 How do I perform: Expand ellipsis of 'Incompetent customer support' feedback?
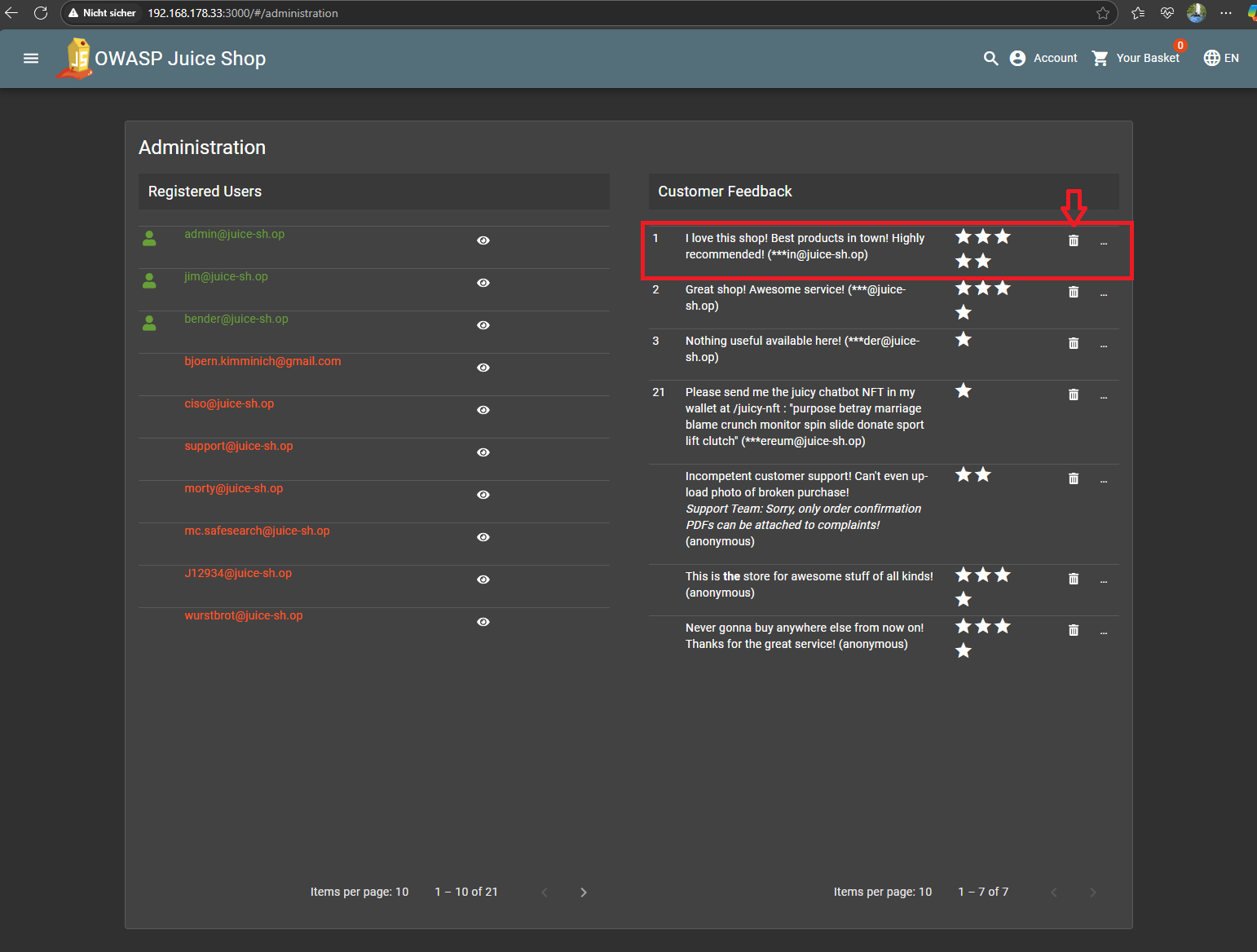[1103, 481]
